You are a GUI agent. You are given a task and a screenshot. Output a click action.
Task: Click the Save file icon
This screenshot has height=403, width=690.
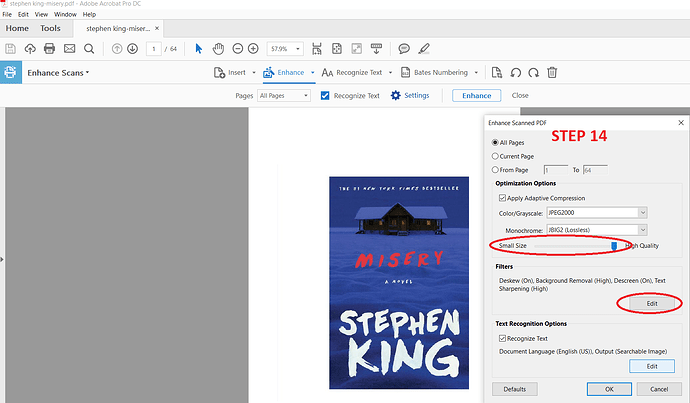pos(11,48)
